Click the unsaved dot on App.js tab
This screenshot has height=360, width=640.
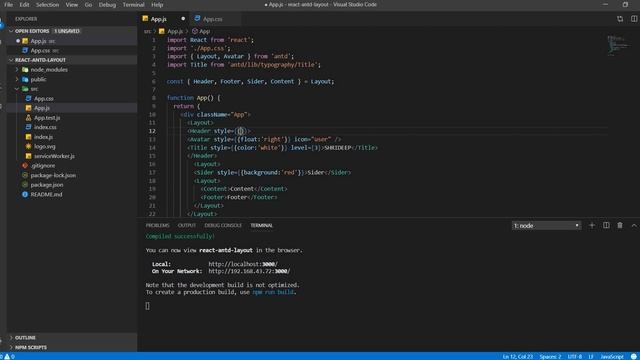183,19
